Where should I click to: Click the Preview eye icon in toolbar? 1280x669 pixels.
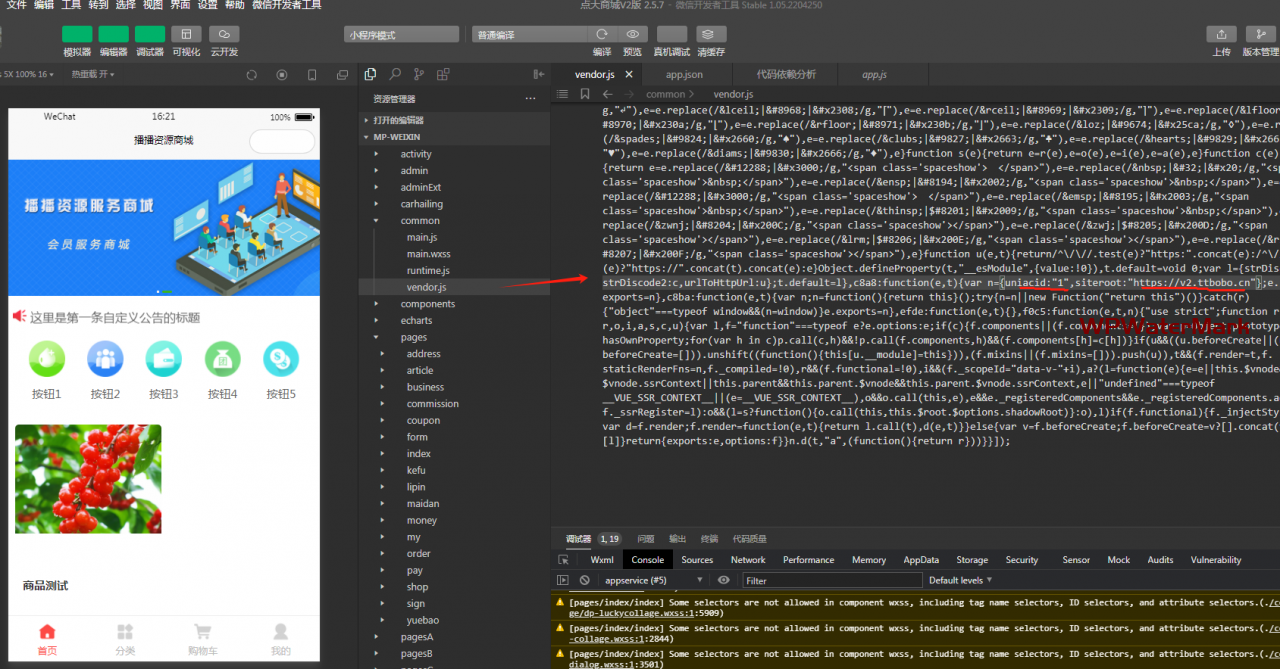(x=632, y=34)
